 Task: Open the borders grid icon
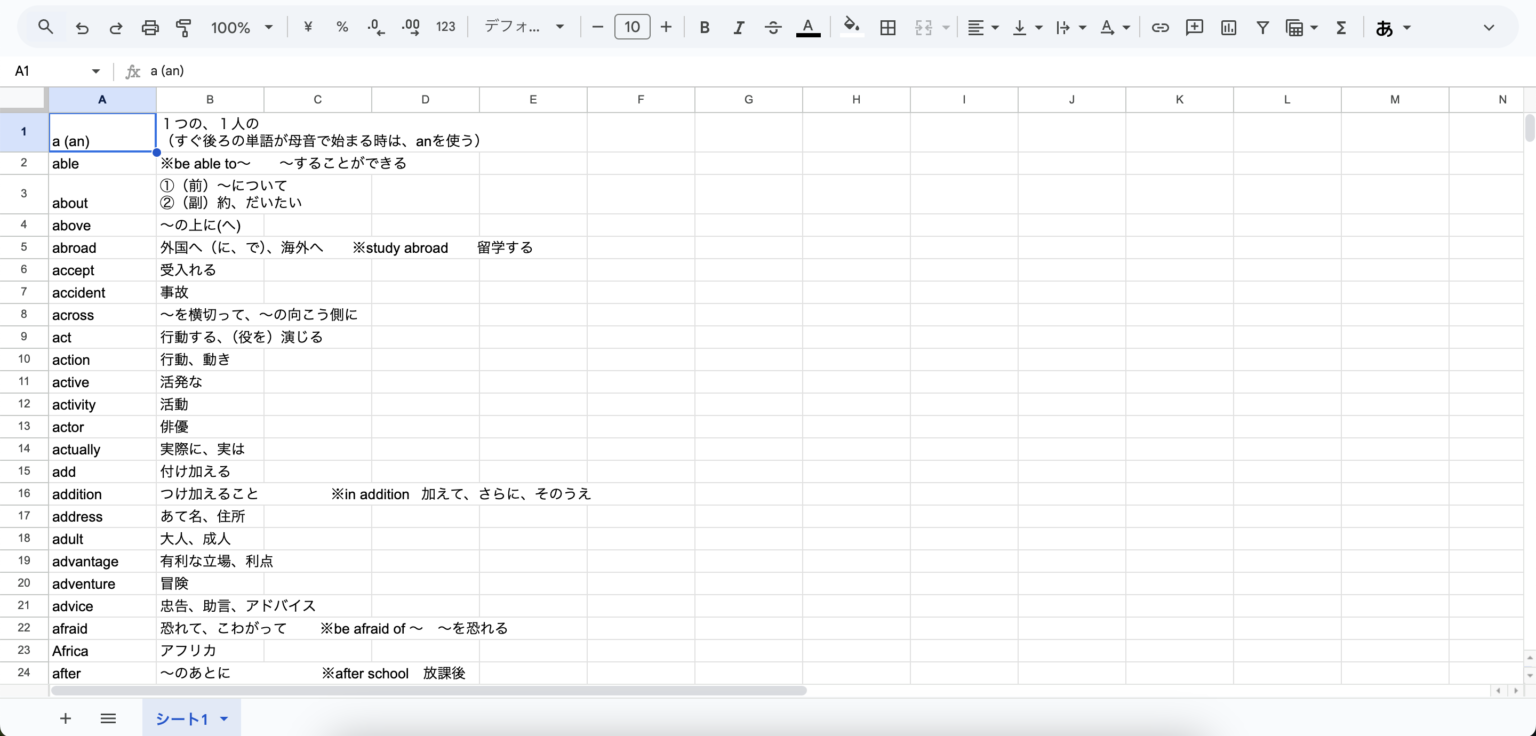coord(887,28)
